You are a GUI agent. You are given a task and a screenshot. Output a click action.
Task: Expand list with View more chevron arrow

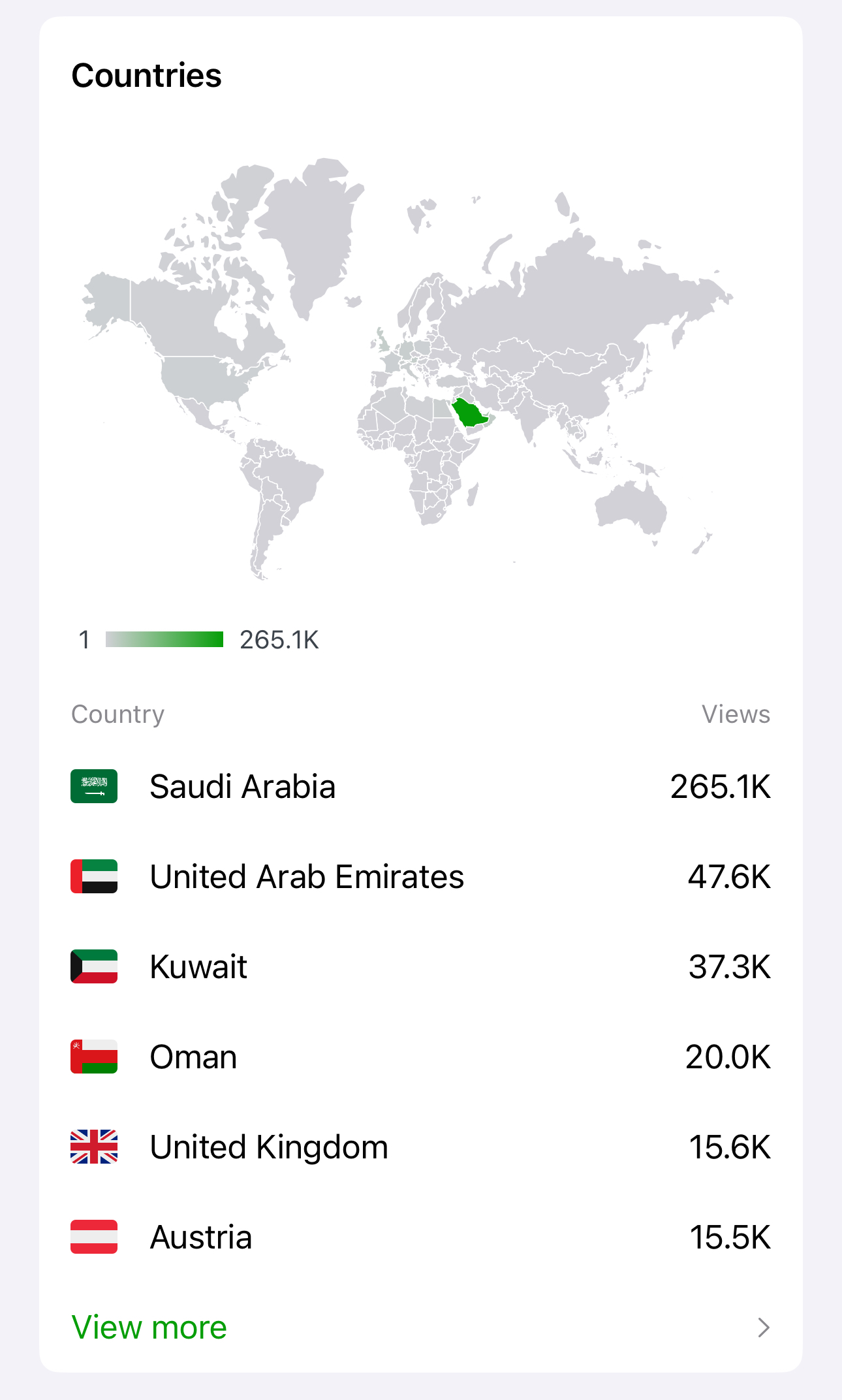coord(763,1328)
